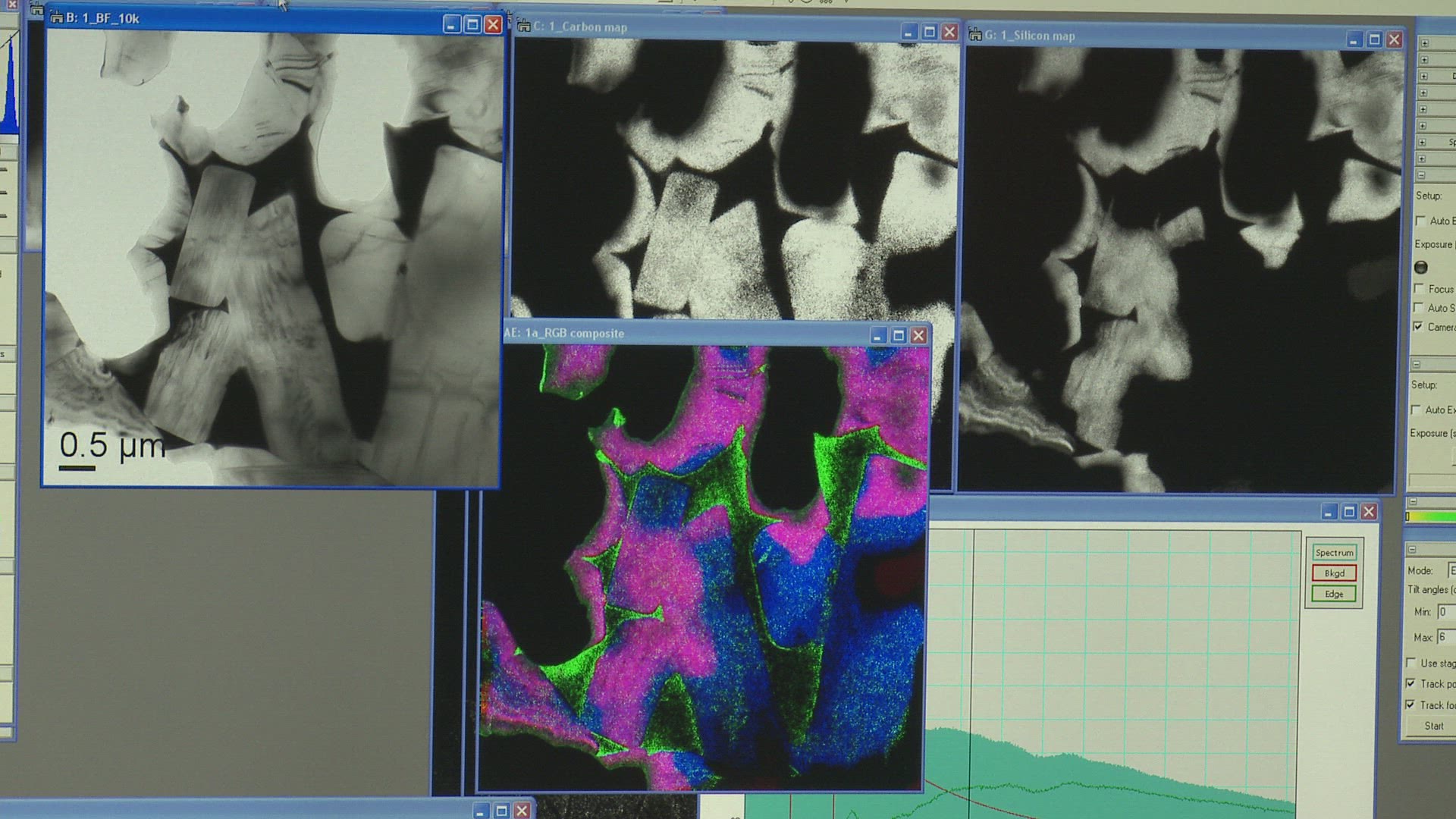Select the green Edge legend button
This screenshot has width=1456, height=819.
1334,594
